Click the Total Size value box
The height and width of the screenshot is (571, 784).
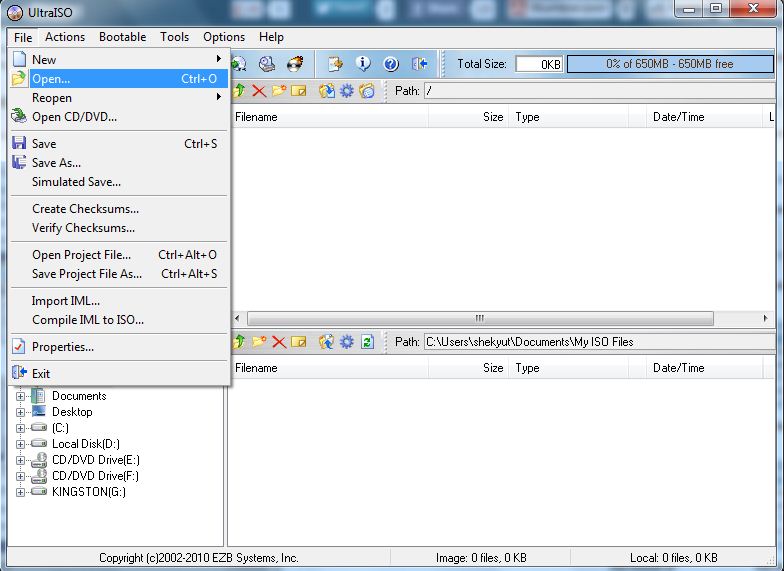(539, 64)
